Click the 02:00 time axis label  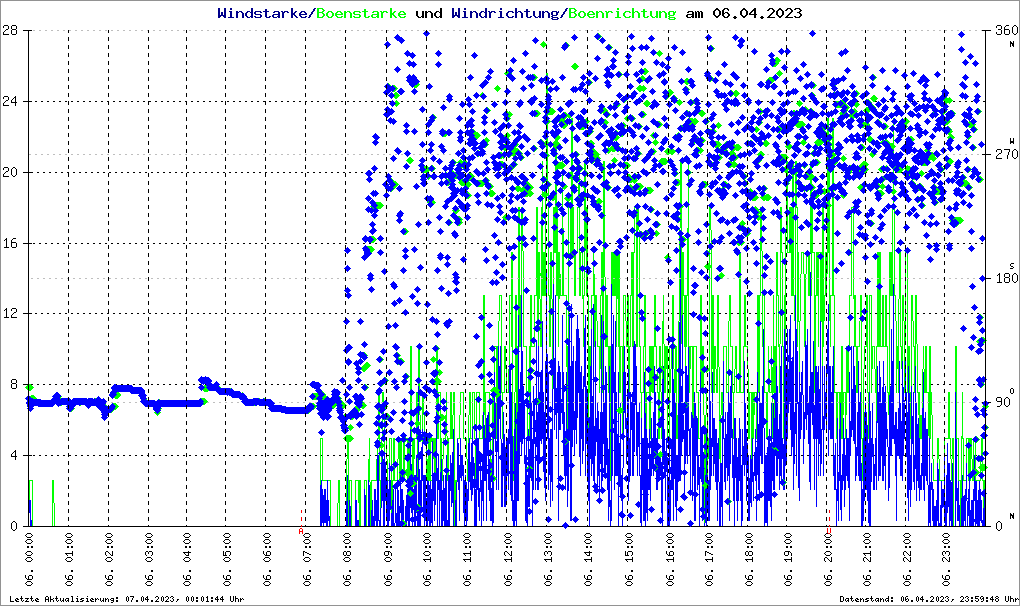[109, 558]
